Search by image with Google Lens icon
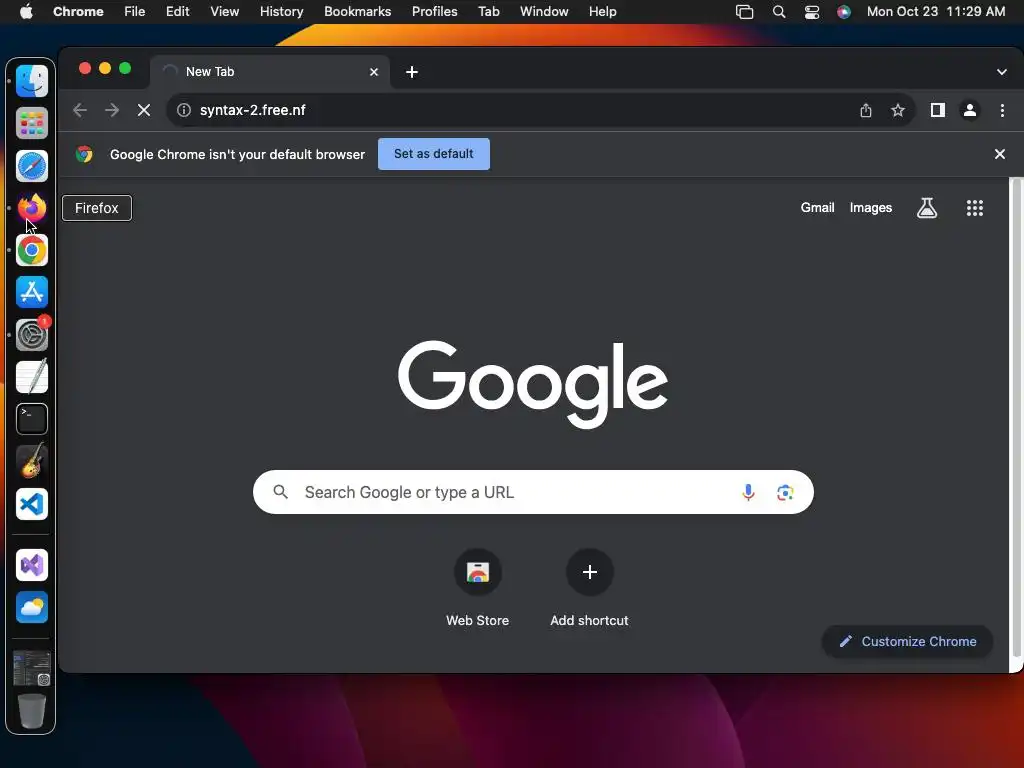The image size is (1024, 768). [x=785, y=492]
